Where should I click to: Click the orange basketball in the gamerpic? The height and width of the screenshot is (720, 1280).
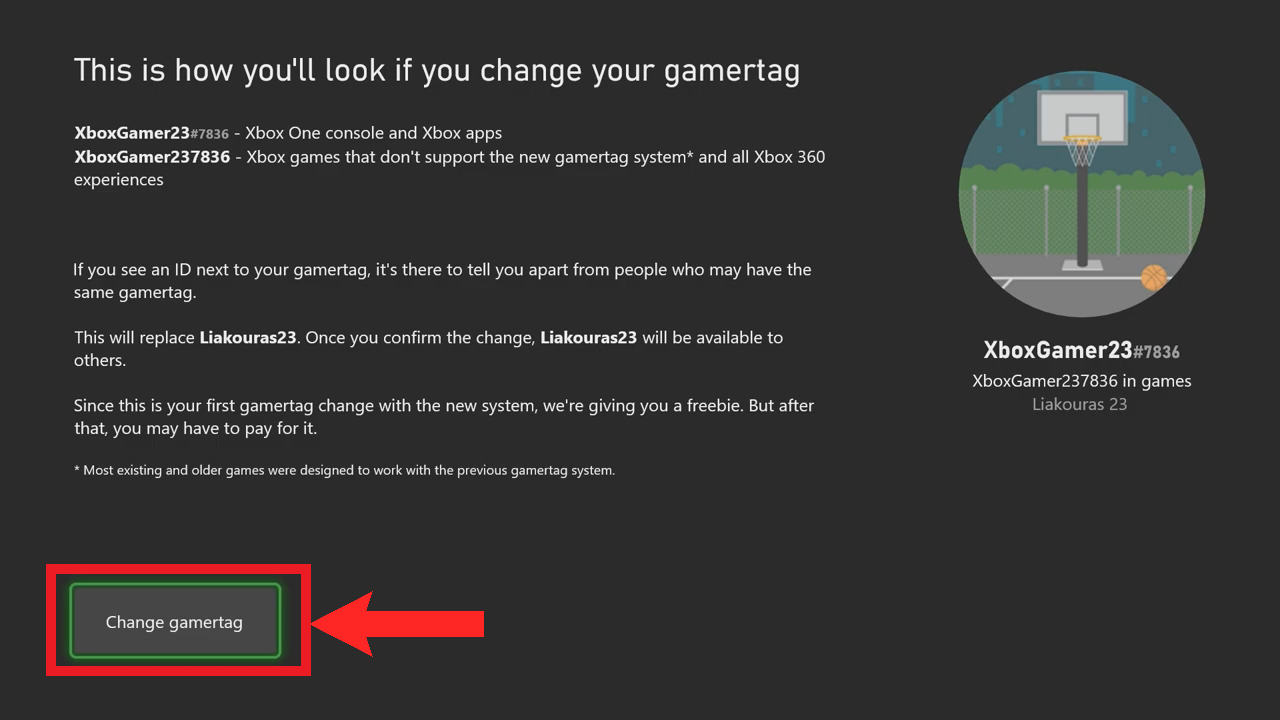point(1154,277)
